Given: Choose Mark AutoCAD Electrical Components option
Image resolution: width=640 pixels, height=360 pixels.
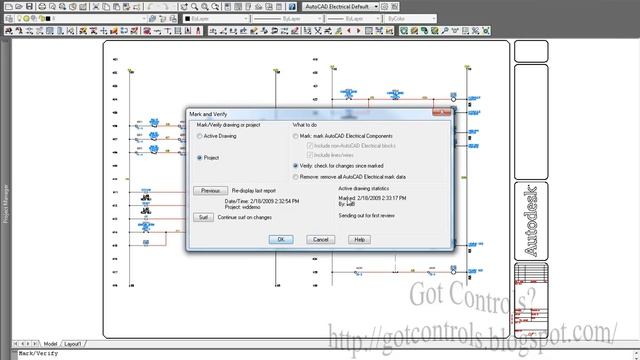Looking at the screenshot, I should [x=295, y=136].
